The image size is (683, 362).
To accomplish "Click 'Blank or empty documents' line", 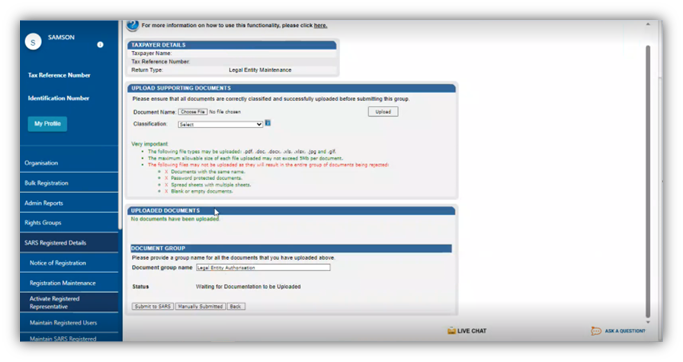I will pos(202,191).
